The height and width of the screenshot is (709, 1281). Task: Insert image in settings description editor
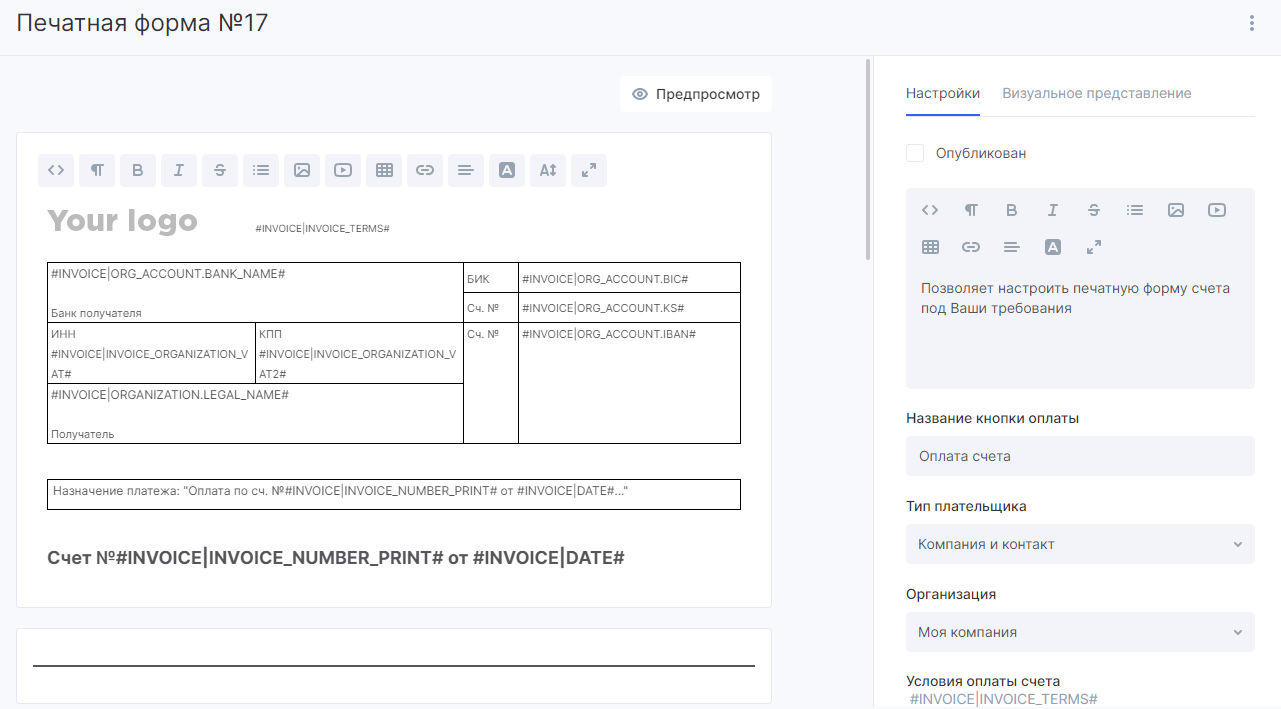click(x=1176, y=210)
